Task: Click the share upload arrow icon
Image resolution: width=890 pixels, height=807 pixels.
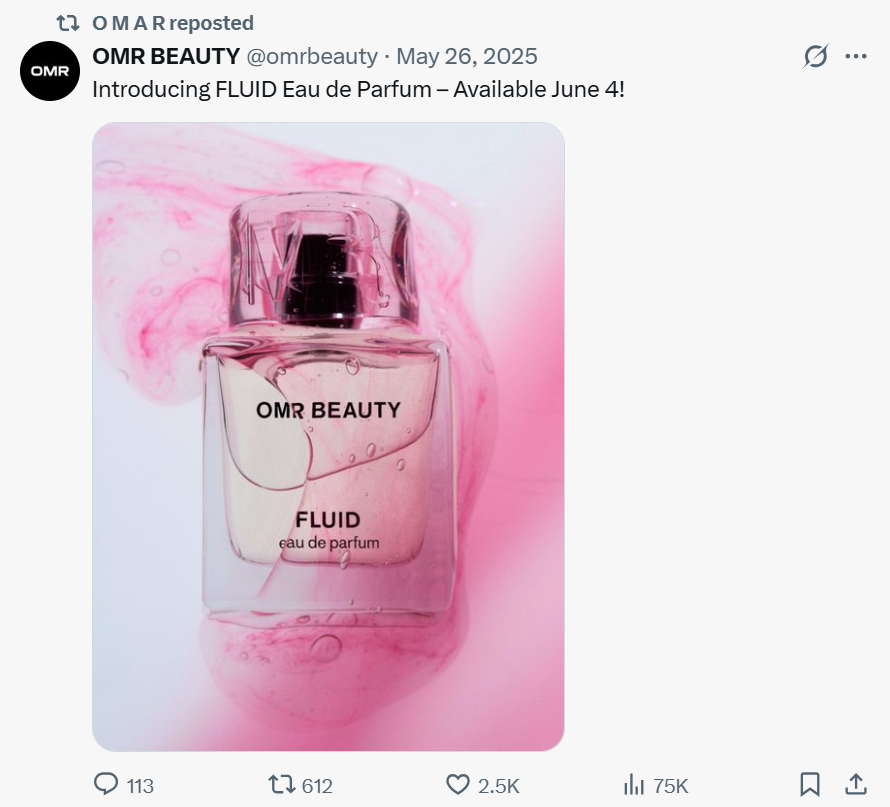Action: coord(856,784)
